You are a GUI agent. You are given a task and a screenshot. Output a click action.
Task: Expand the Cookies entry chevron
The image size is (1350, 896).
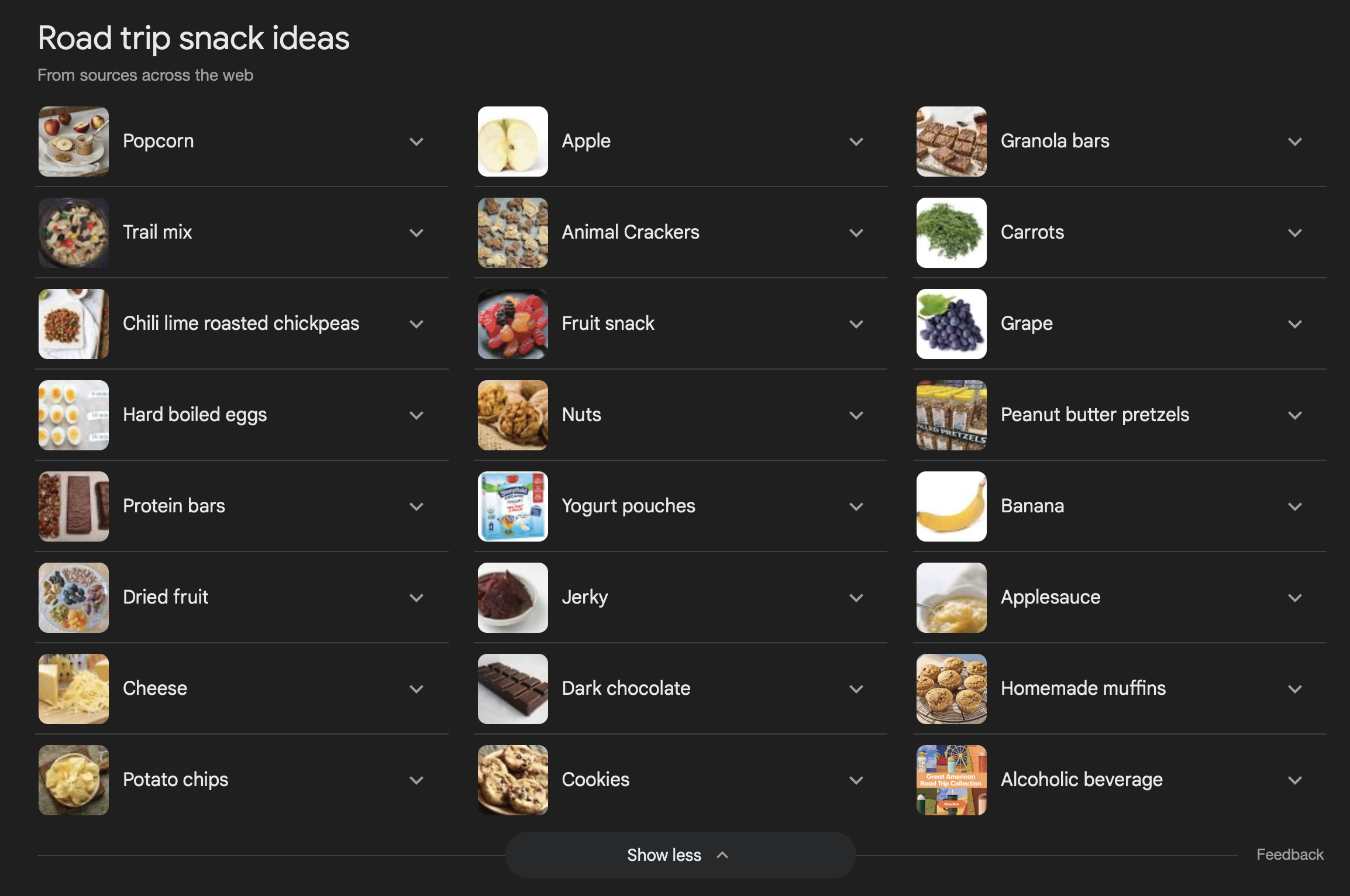click(856, 780)
